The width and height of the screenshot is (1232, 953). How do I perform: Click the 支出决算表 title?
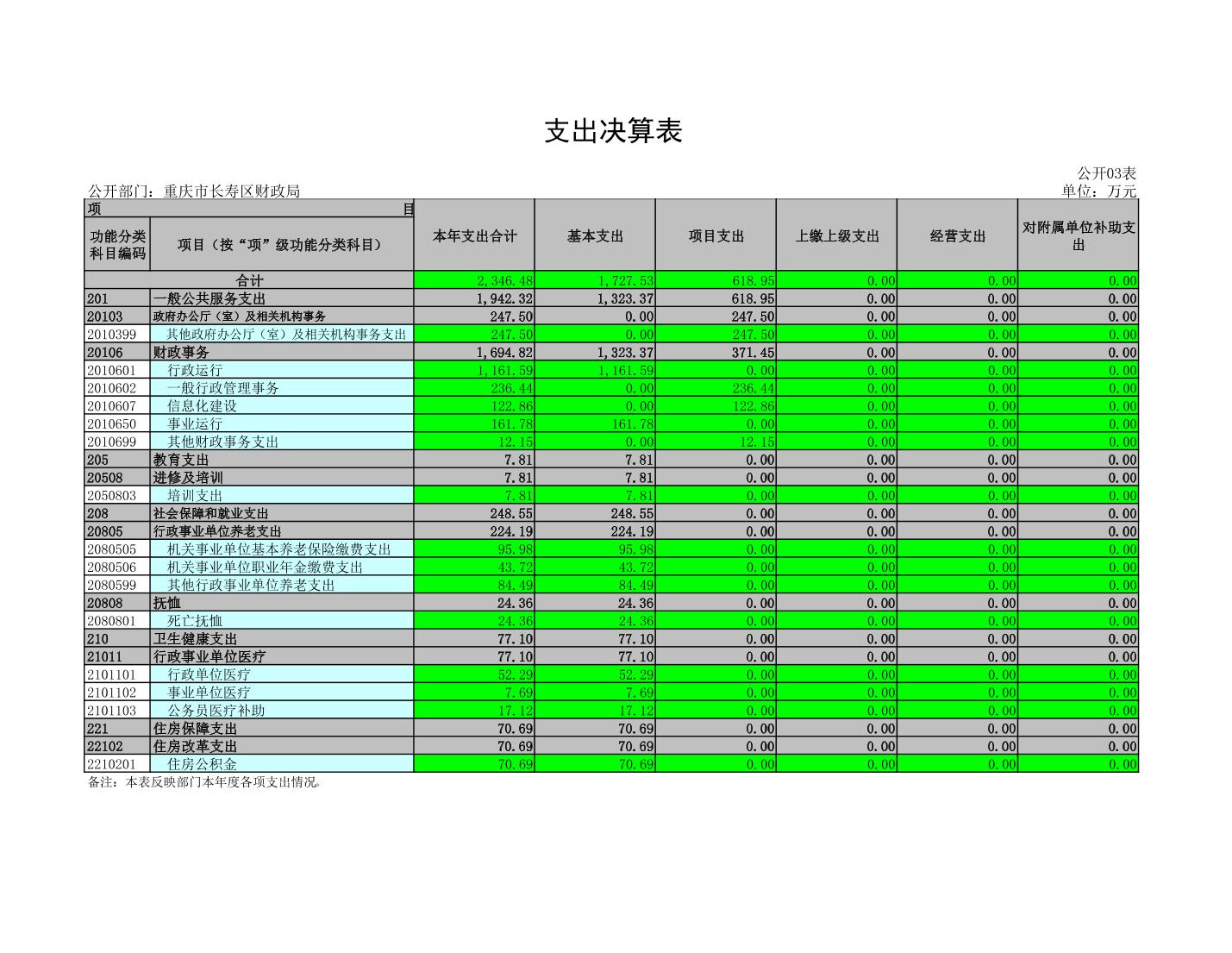tap(613, 131)
